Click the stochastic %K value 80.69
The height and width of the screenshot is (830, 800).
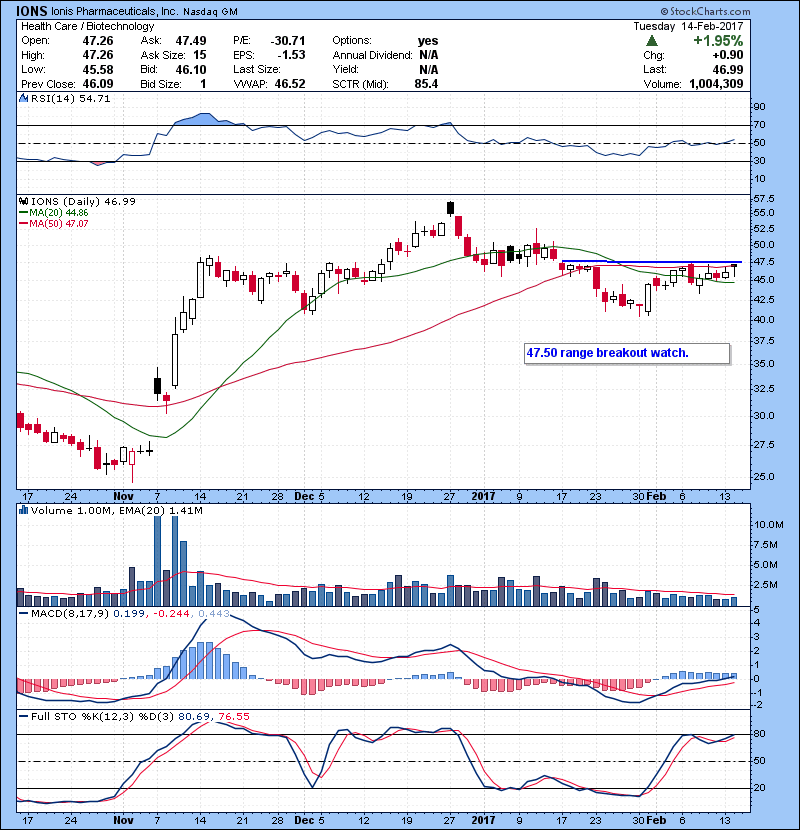click(194, 716)
